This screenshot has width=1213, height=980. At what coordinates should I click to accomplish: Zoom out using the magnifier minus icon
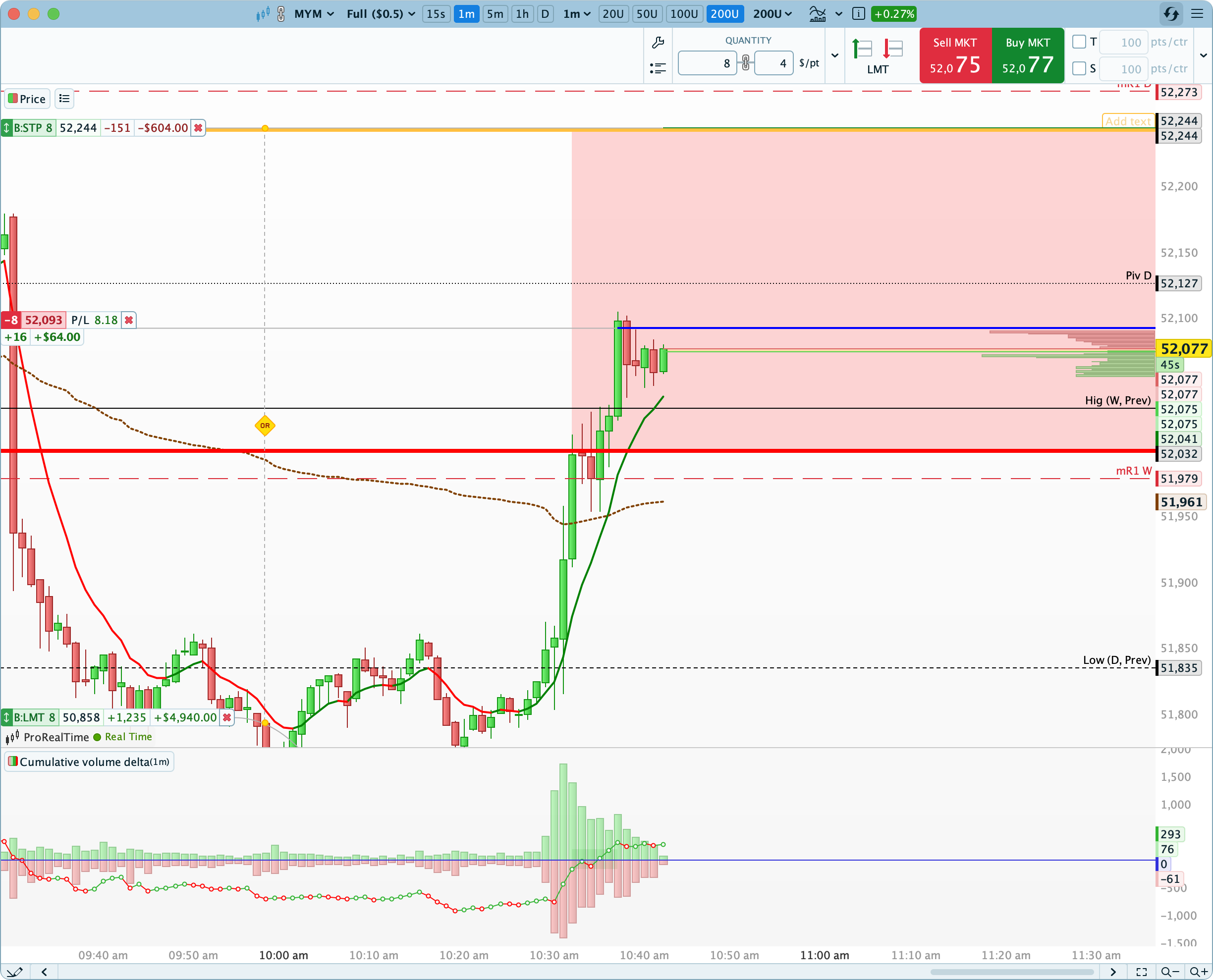tap(1170, 972)
